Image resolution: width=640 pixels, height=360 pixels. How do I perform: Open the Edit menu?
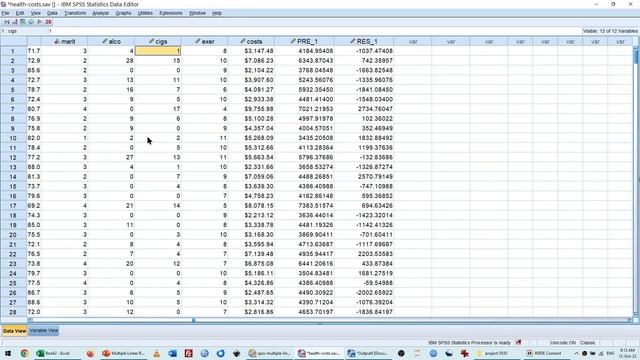click(20, 13)
